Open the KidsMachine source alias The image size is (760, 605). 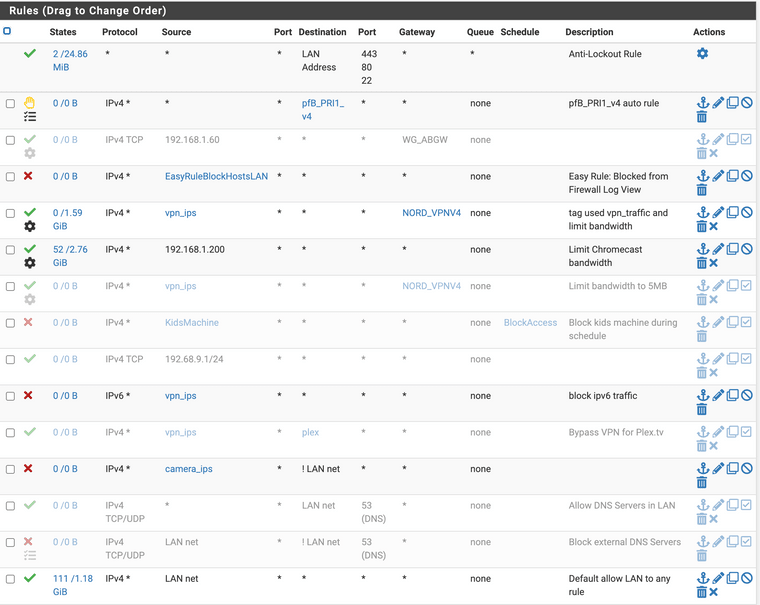pyautogui.click(x=191, y=322)
